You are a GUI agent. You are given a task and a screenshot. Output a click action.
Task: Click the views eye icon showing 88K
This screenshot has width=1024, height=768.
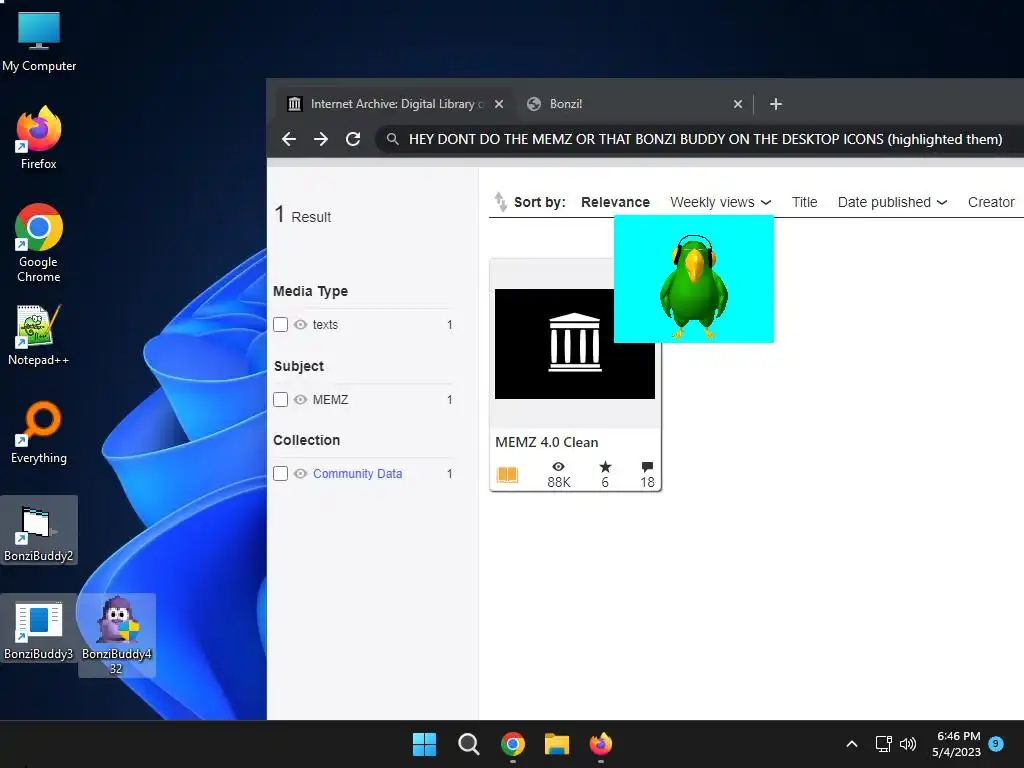558,466
